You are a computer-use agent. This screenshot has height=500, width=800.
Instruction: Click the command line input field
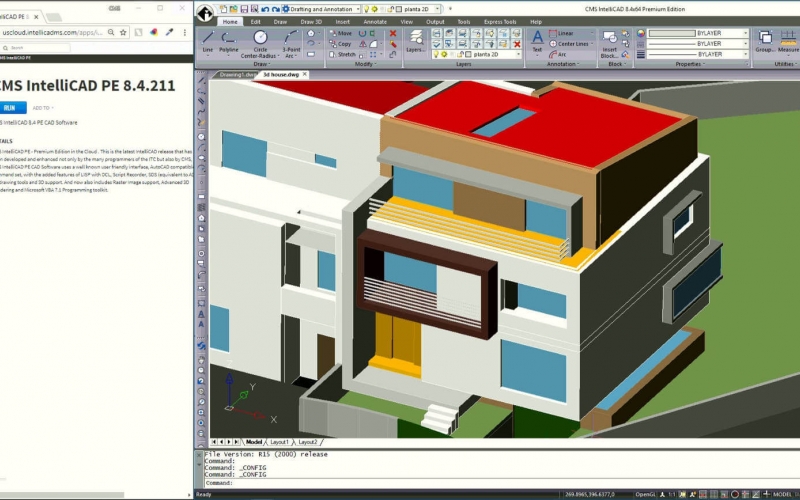point(500,483)
